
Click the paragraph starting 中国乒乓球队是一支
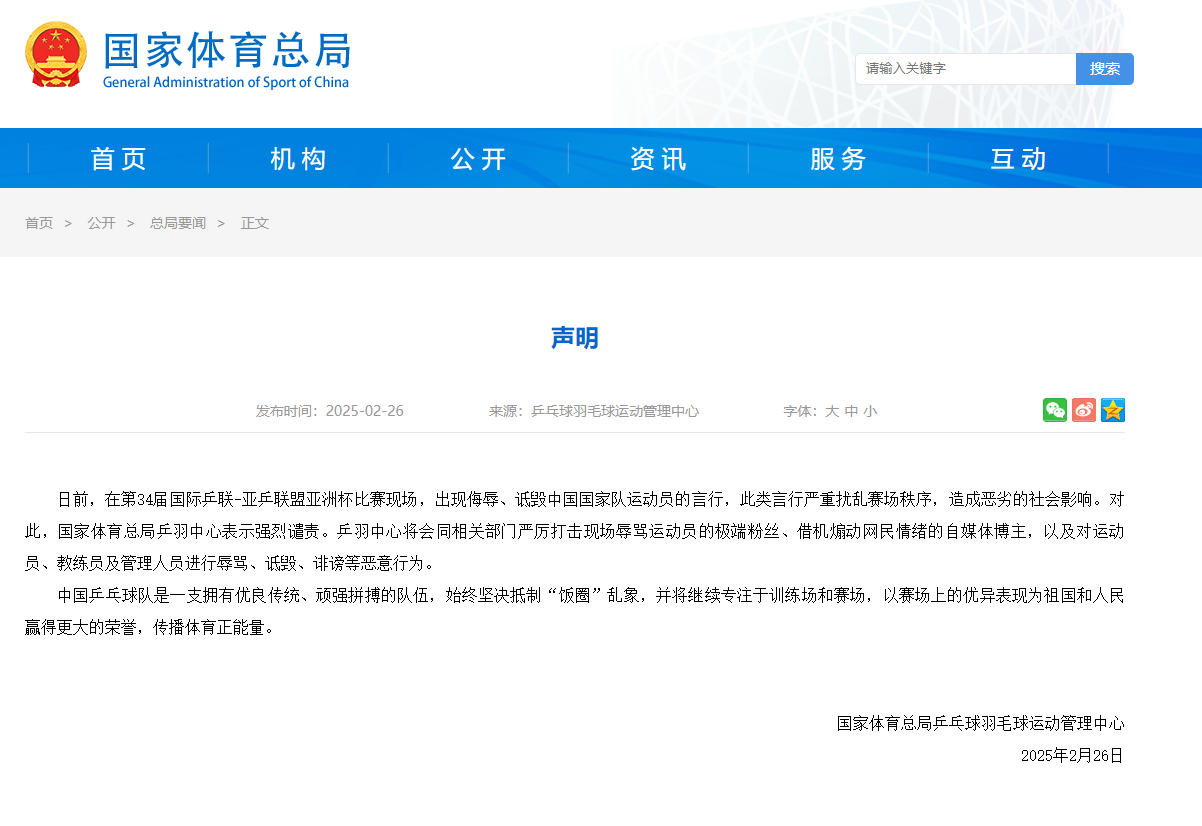click(575, 612)
